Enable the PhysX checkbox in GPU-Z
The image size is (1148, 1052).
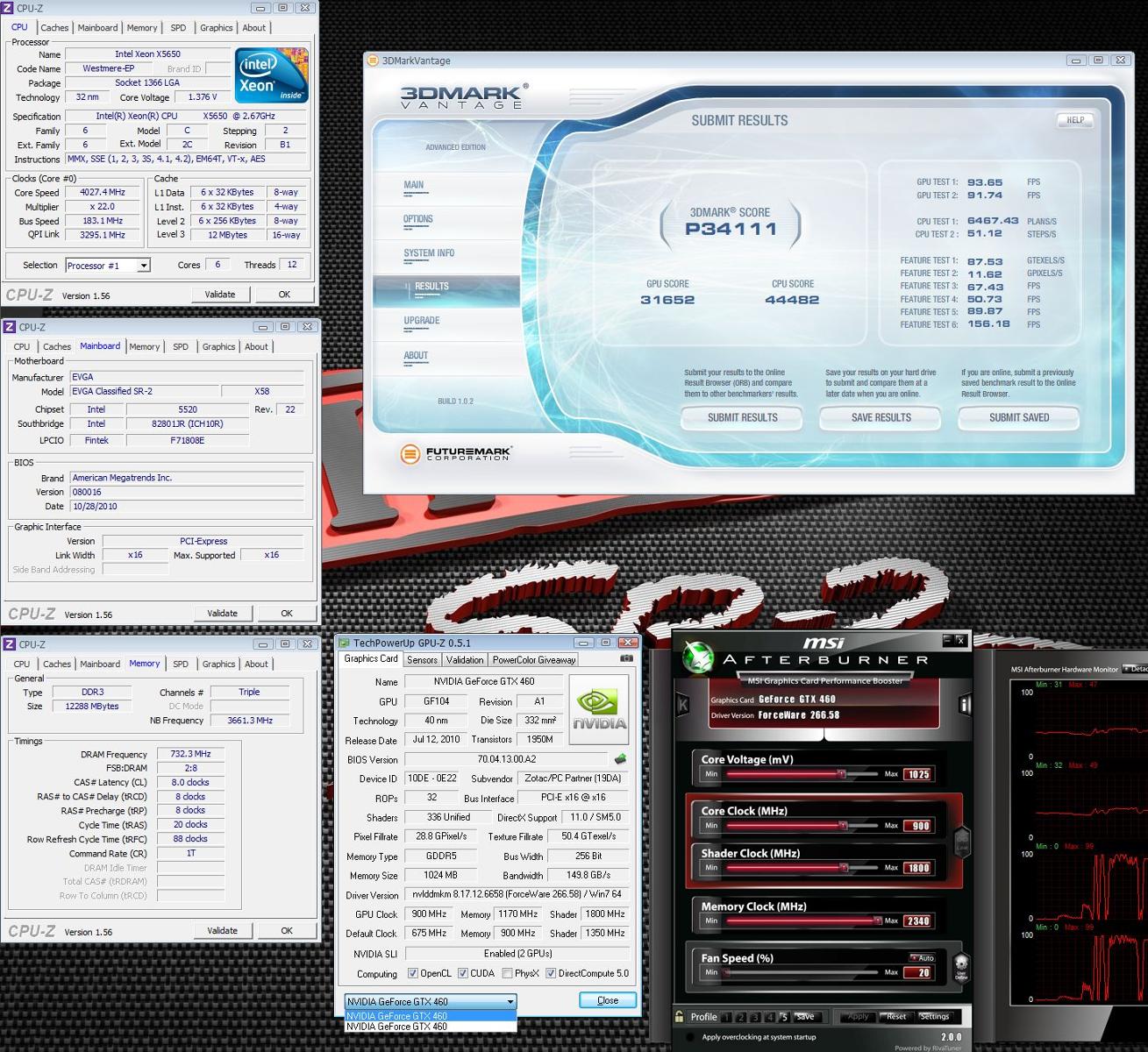click(x=507, y=973)
